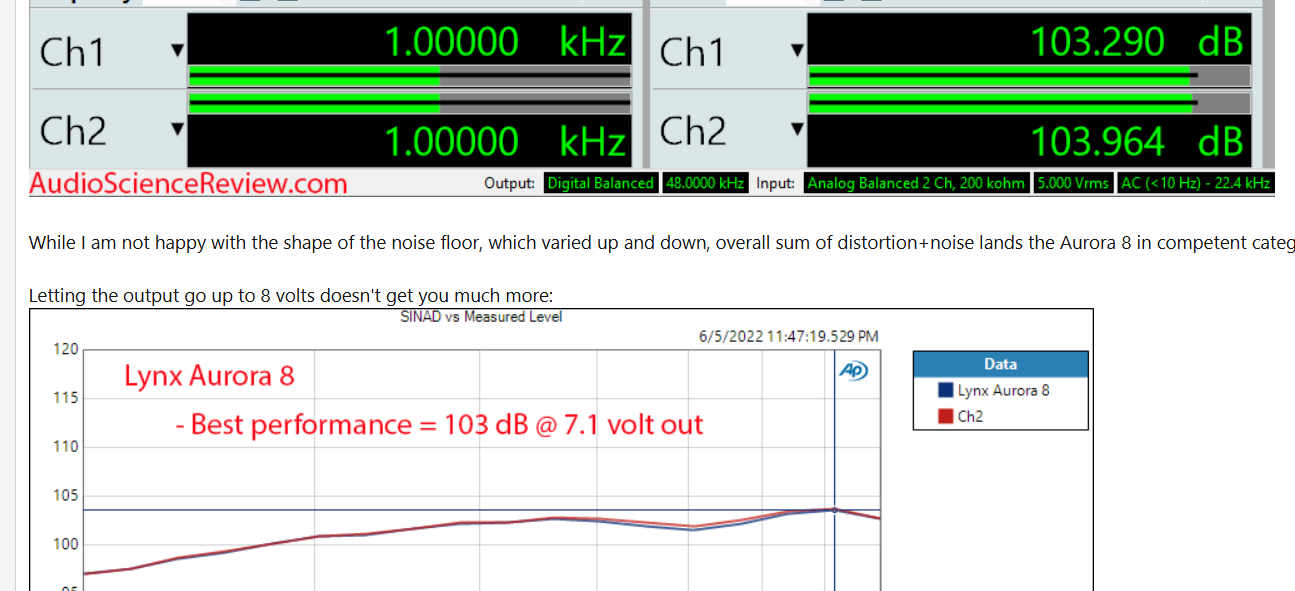This screenshot has width=1295, height=591.
Task: Click the Data legend header
Action: pyautogui.click(x=1000, y=364)
